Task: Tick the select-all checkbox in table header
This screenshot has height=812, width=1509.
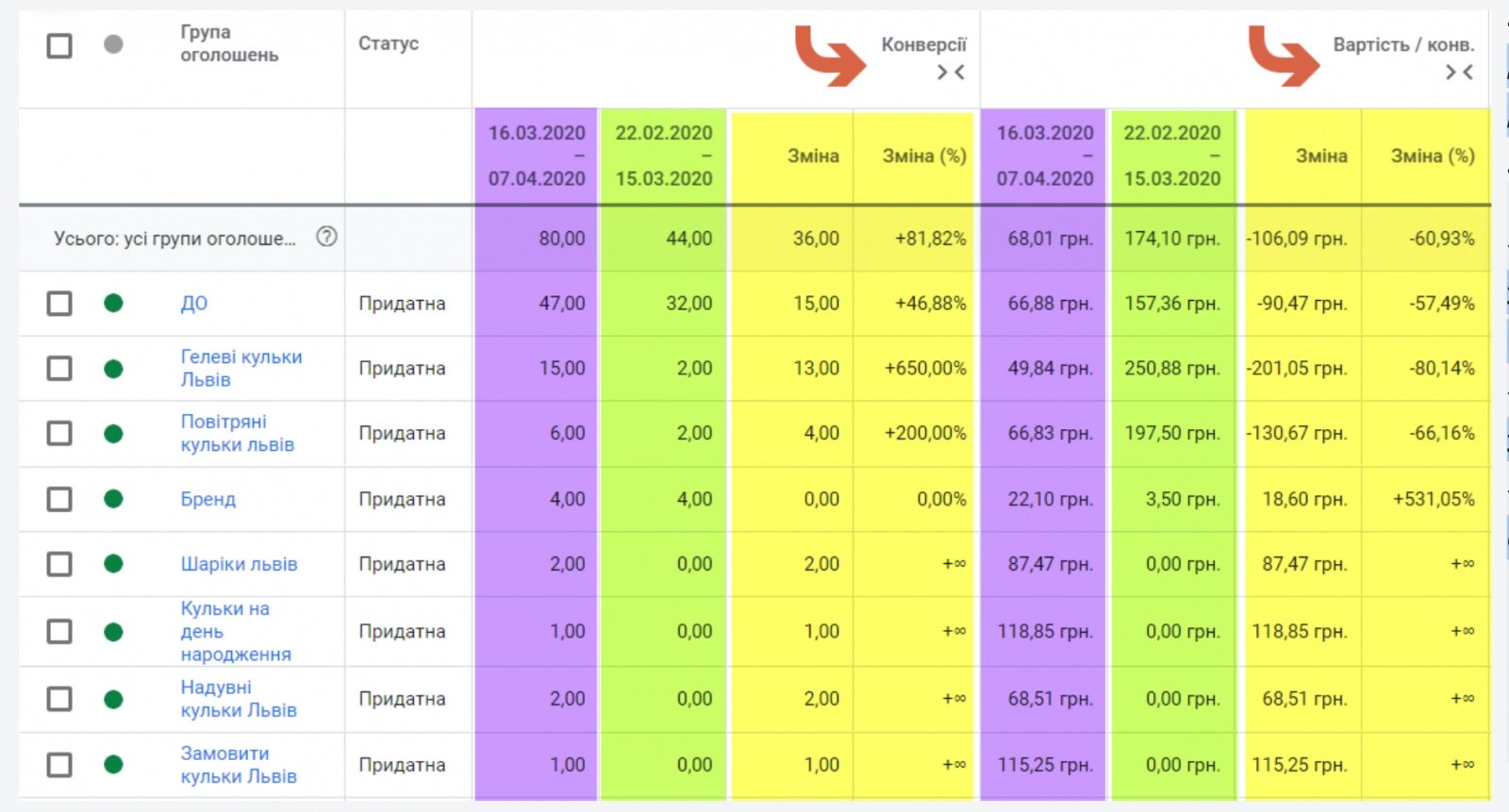Action: click(59, 44)
